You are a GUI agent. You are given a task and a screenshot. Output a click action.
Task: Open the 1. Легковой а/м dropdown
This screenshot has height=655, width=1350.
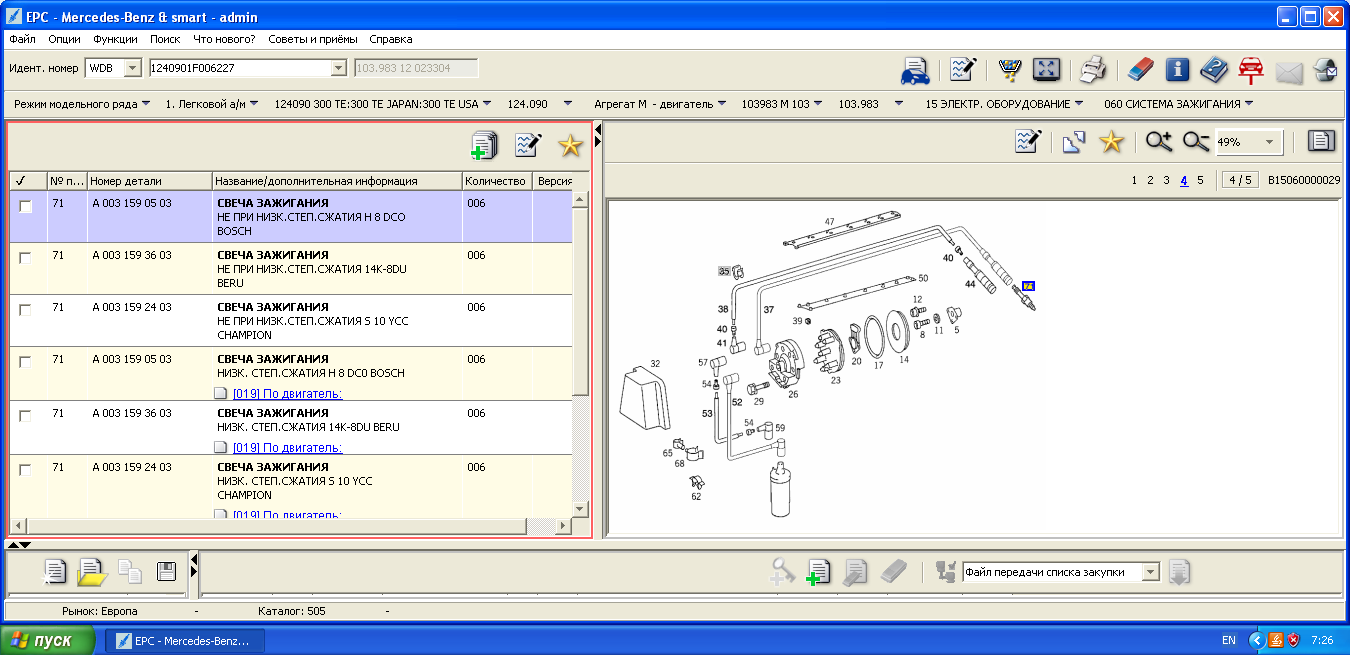pyautogui.click(x=212, y=104)
